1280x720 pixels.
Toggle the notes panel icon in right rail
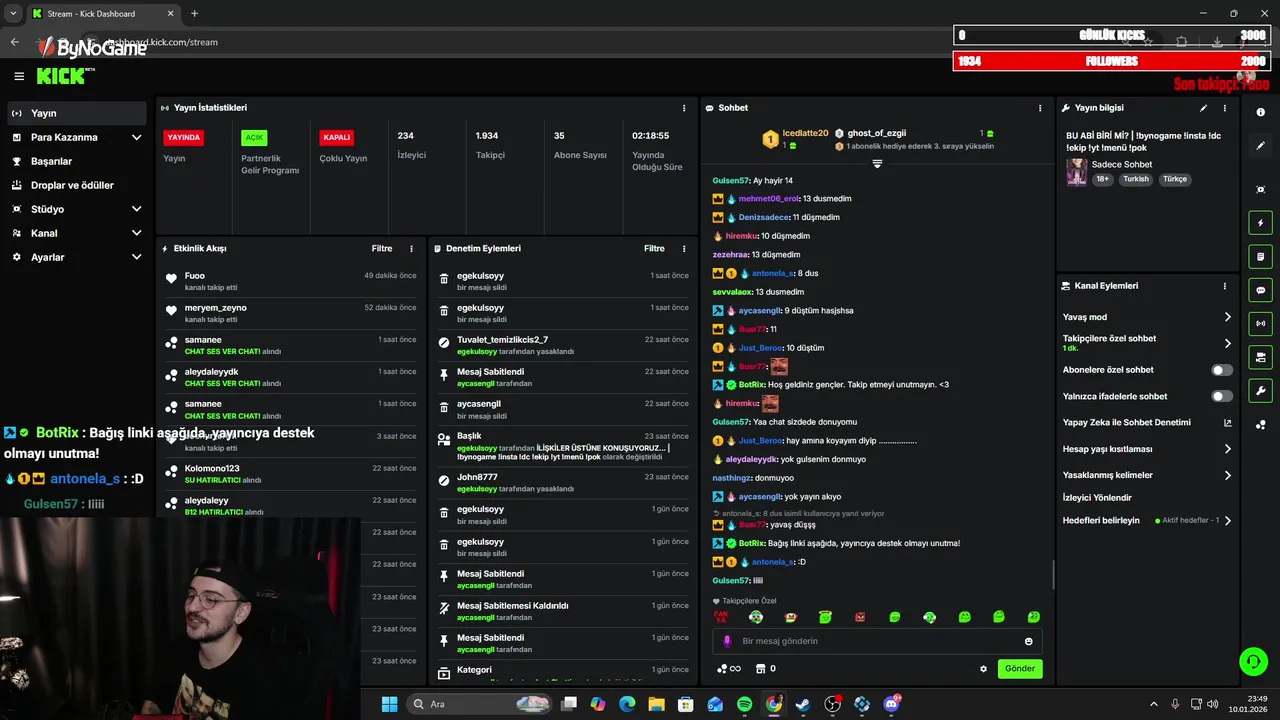(1260, 256)
